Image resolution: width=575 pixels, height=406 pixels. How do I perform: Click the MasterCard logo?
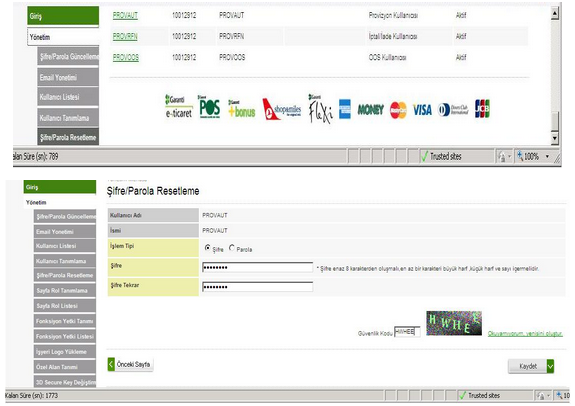tap(398, 110)
